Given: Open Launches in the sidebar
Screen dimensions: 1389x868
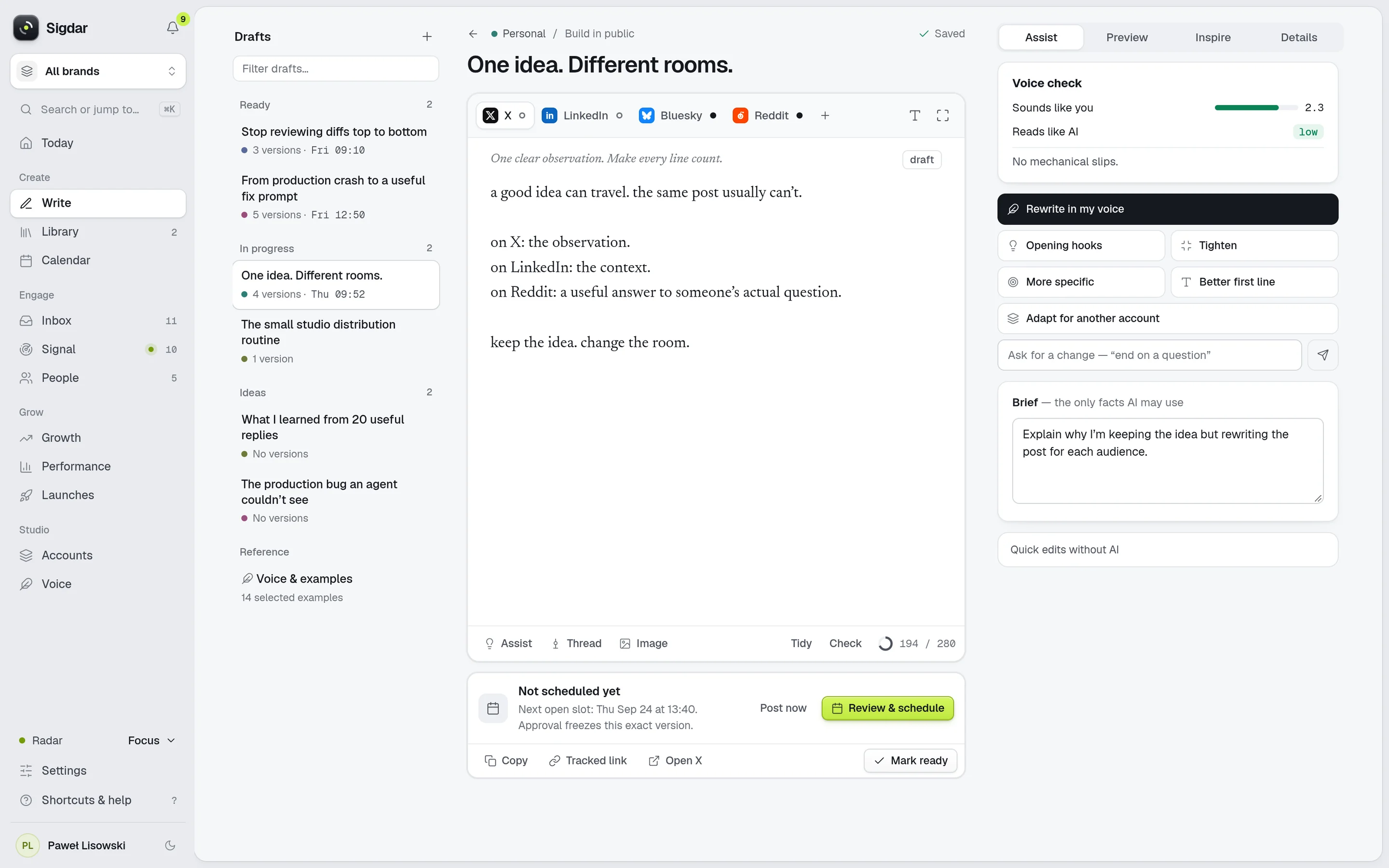Looking at the screenshot, I should point(97,495).
